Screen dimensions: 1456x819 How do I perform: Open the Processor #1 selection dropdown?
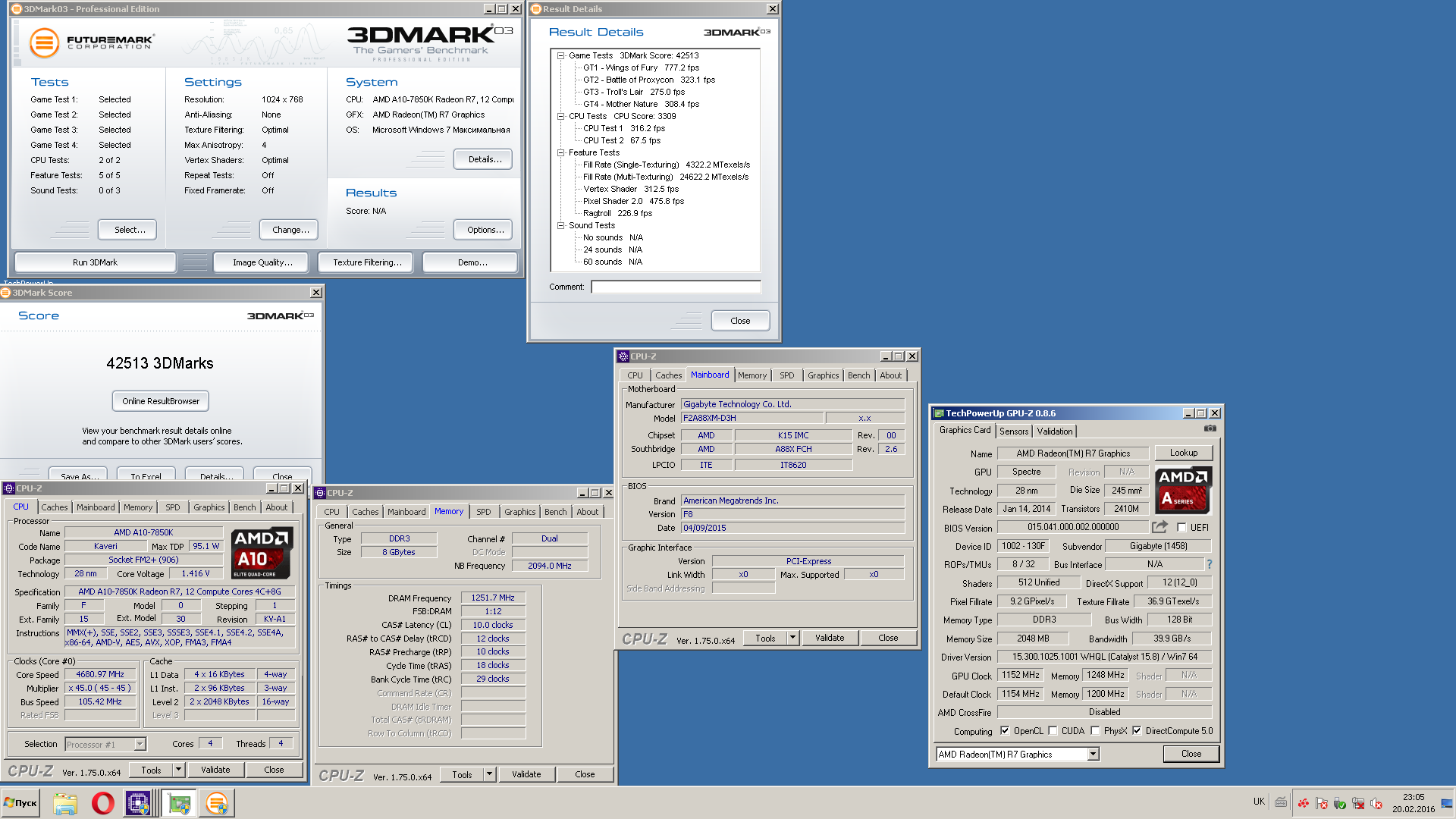tap(140, 744)
